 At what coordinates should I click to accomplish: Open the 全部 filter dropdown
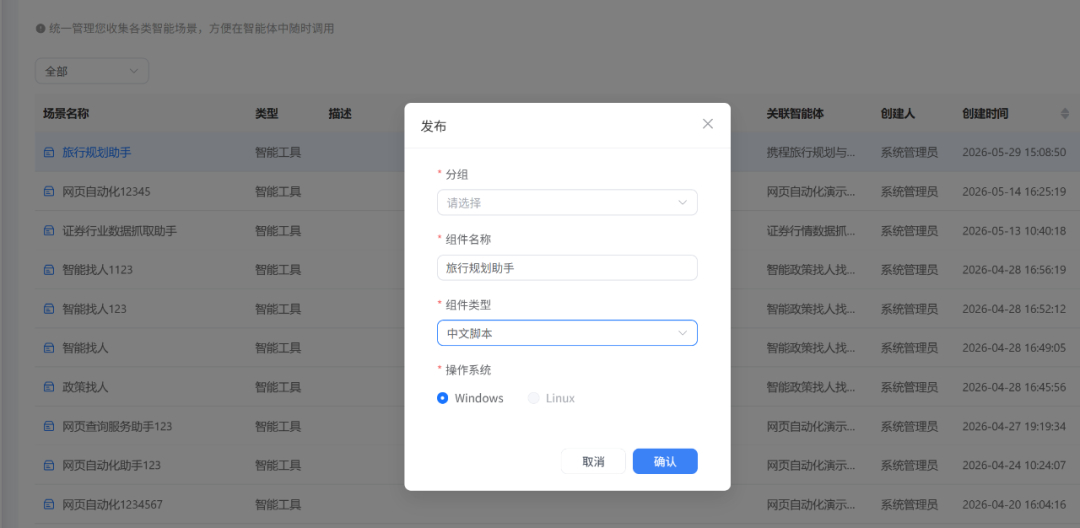pos(92,71)
